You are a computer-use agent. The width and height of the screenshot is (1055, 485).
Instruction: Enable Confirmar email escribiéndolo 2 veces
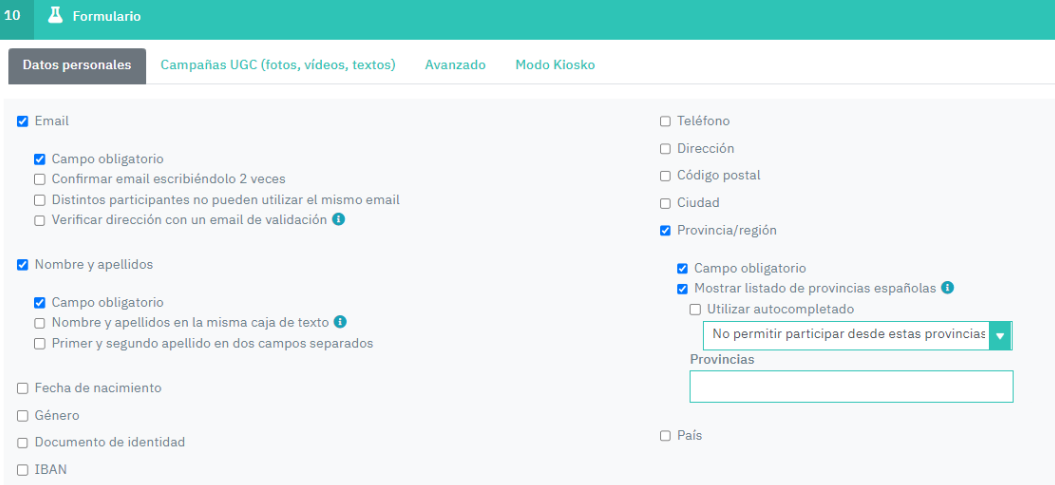pos(40,180)
